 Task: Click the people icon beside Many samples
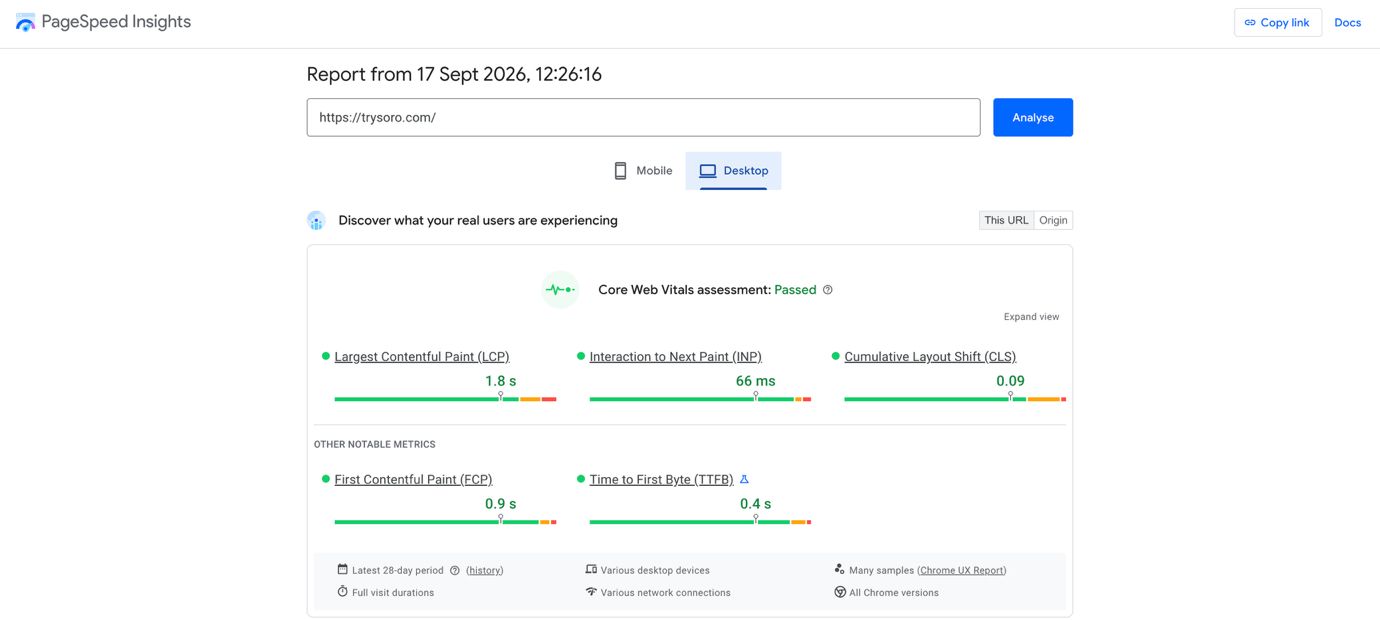pyautogui.click(x=840, y=570)
